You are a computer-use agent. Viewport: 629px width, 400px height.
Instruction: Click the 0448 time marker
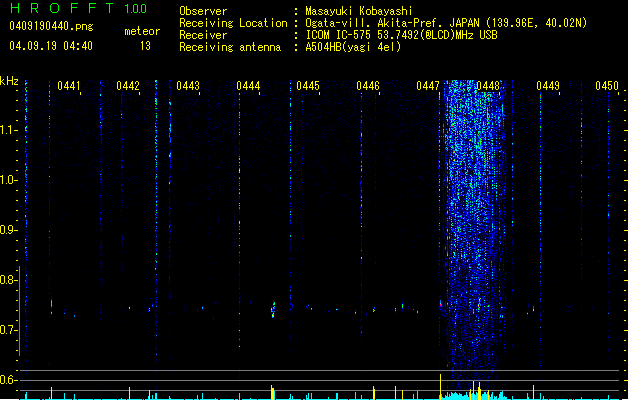(488, 86)
